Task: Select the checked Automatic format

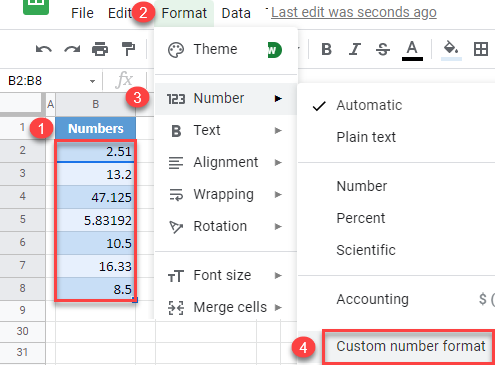Action: 396,105
